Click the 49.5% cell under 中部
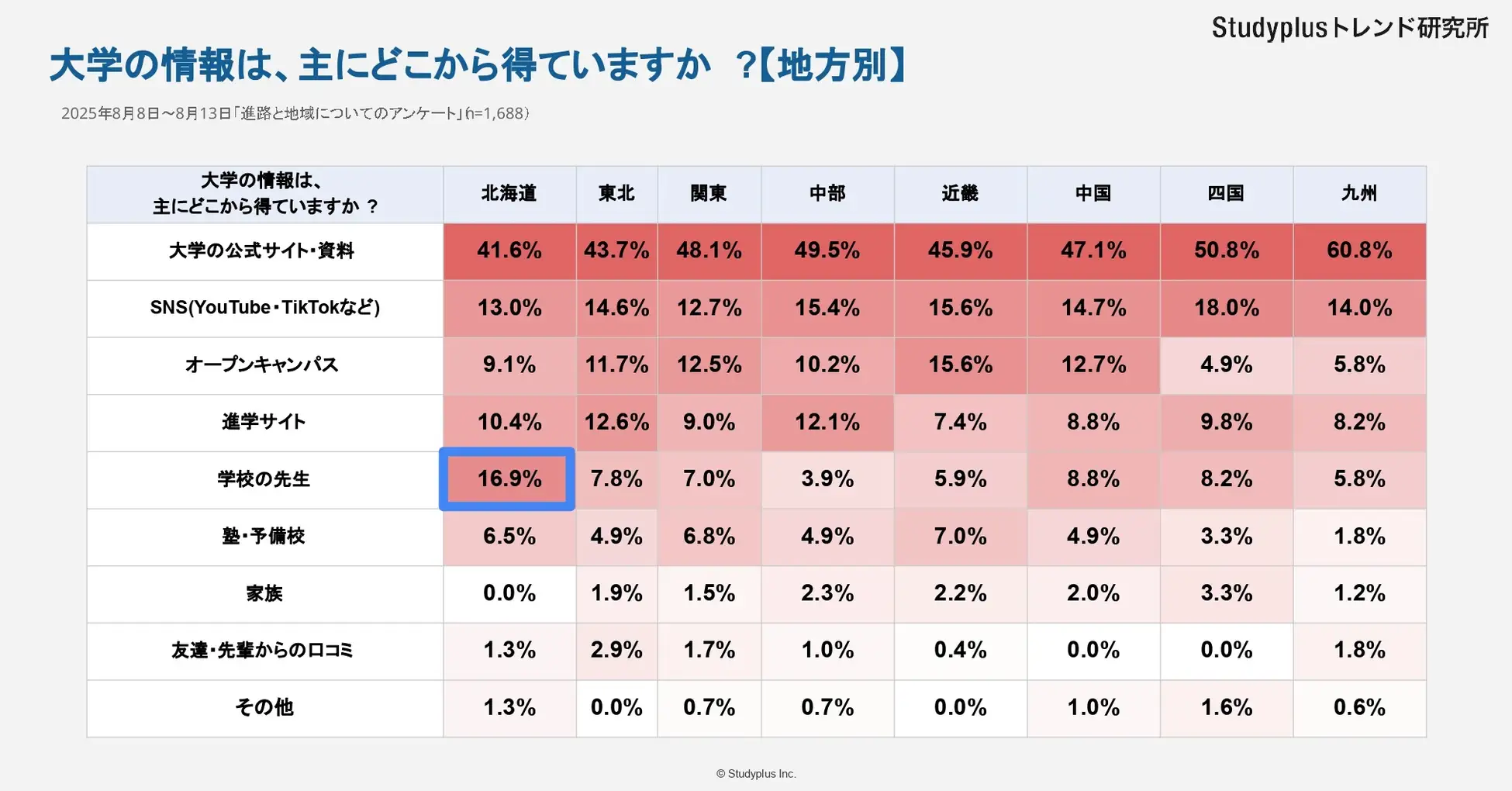The image size is (1512, 791). pyautogui.click(x=827, y=250)
